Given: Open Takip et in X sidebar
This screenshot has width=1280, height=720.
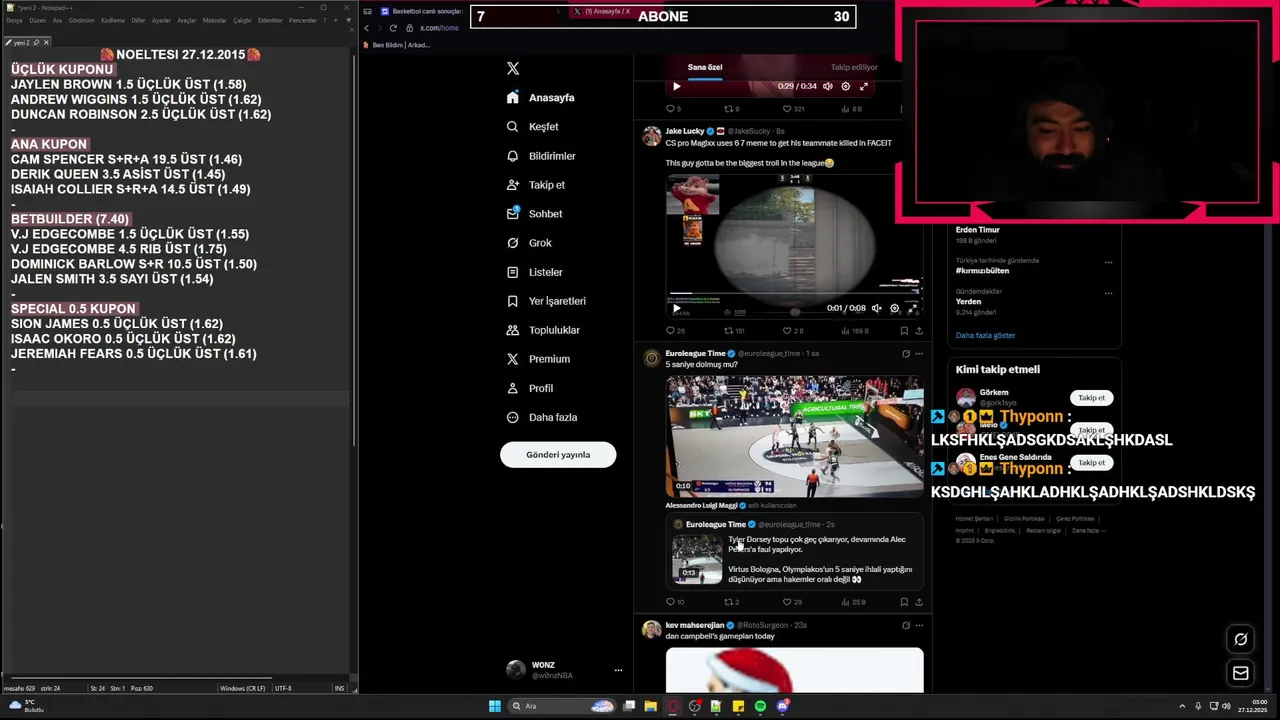Looking at the screenshot, I should 535,185.
